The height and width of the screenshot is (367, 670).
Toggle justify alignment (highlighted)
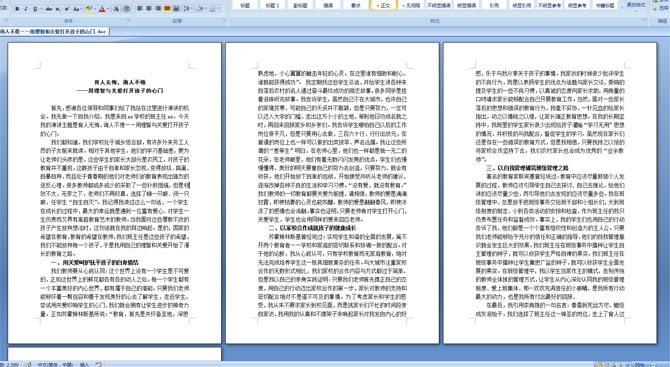point(167,8)
